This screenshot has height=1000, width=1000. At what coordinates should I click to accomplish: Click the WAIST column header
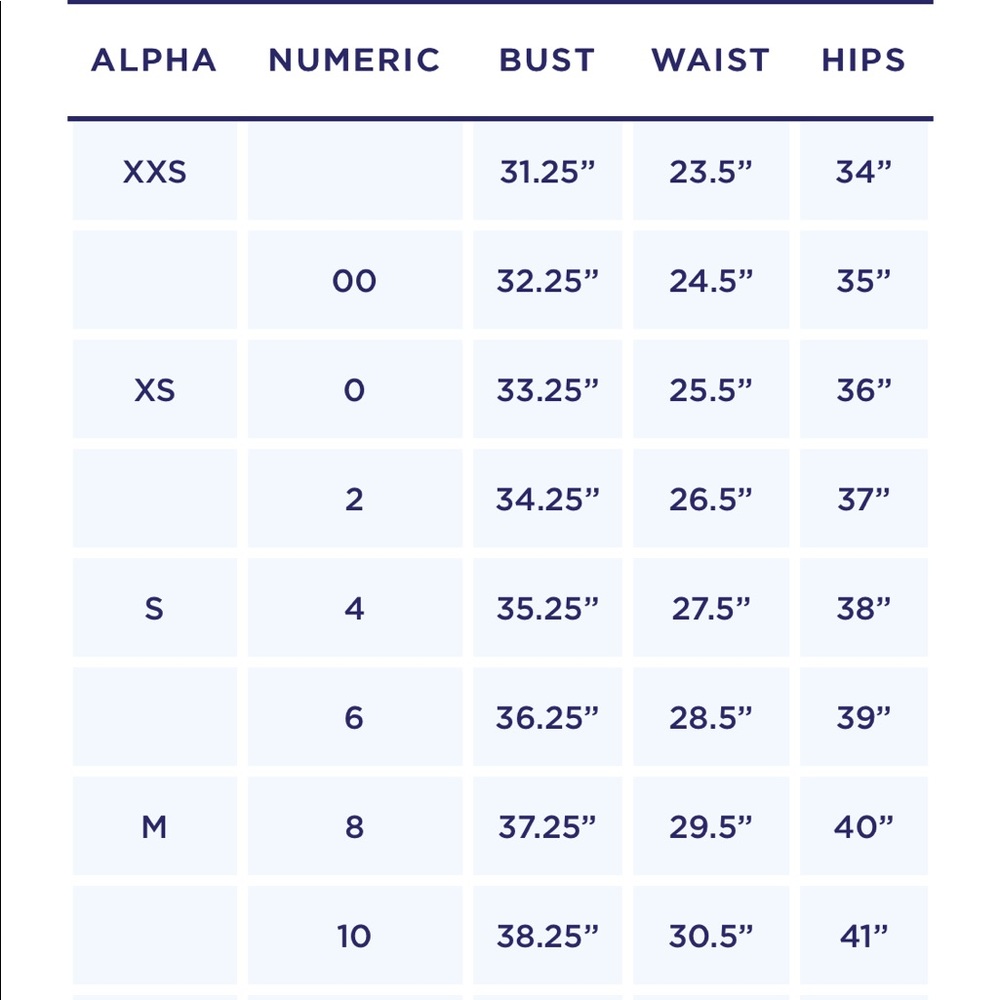coord(710,61)
